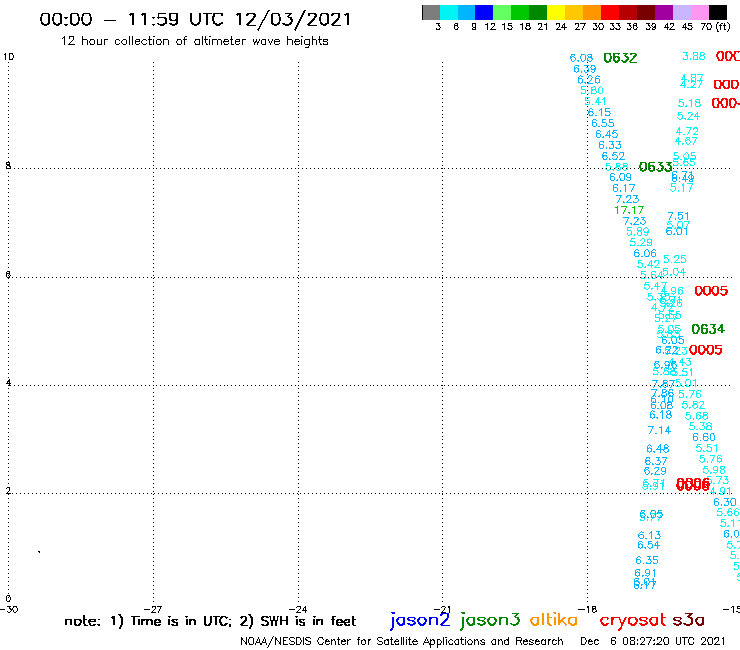Screen dimensions: 740x650
Task: Click the pink legend swatch
Action: click(x=699, y=12)
